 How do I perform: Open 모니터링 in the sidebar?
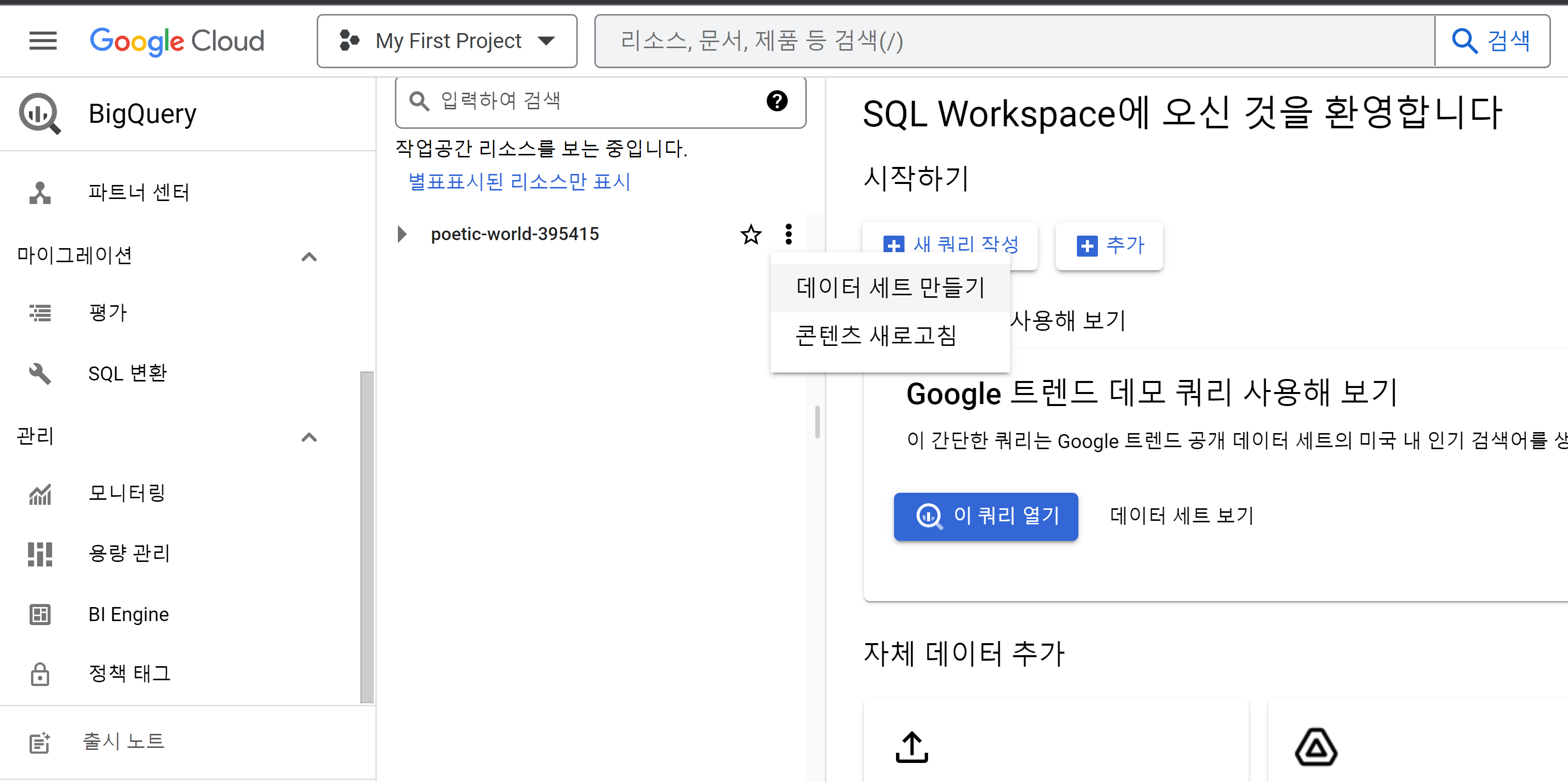(127, 493)
